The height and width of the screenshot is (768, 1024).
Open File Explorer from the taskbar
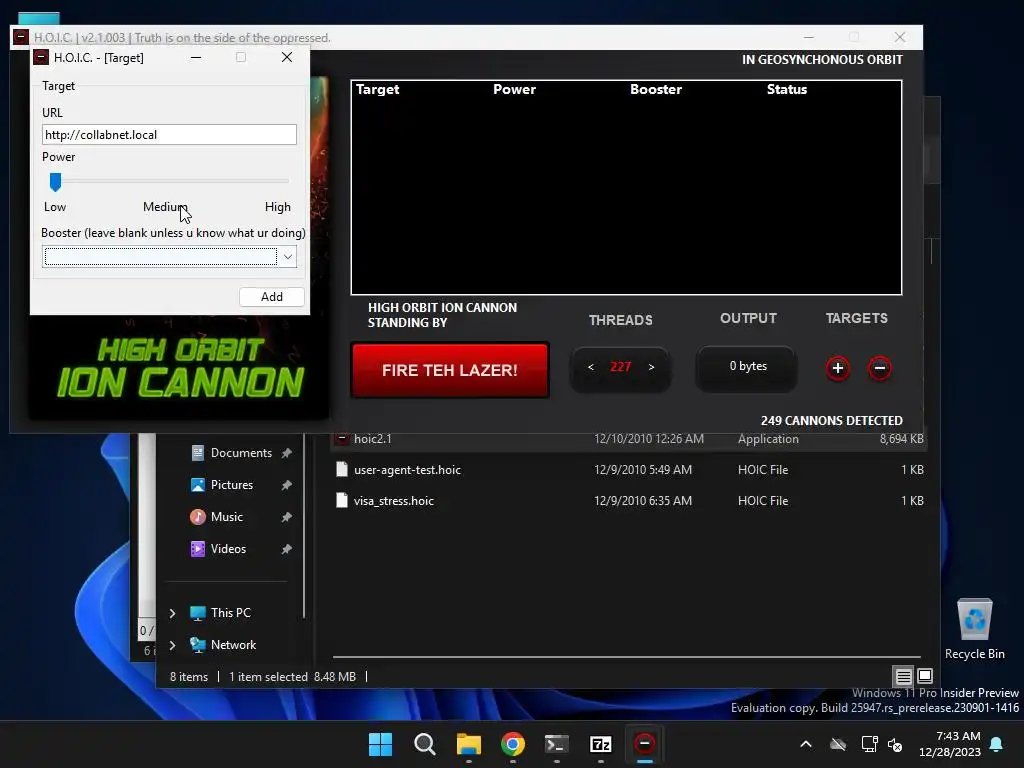point(468,744)
